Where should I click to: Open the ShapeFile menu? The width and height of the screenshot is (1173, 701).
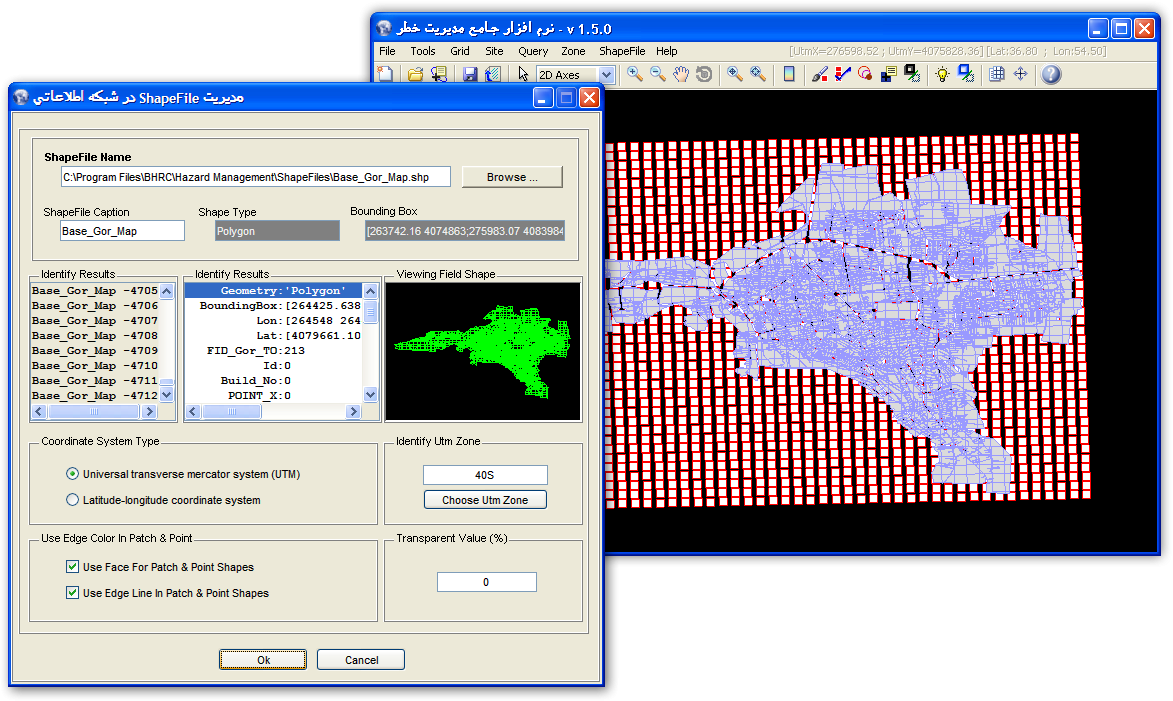[621, 51]
